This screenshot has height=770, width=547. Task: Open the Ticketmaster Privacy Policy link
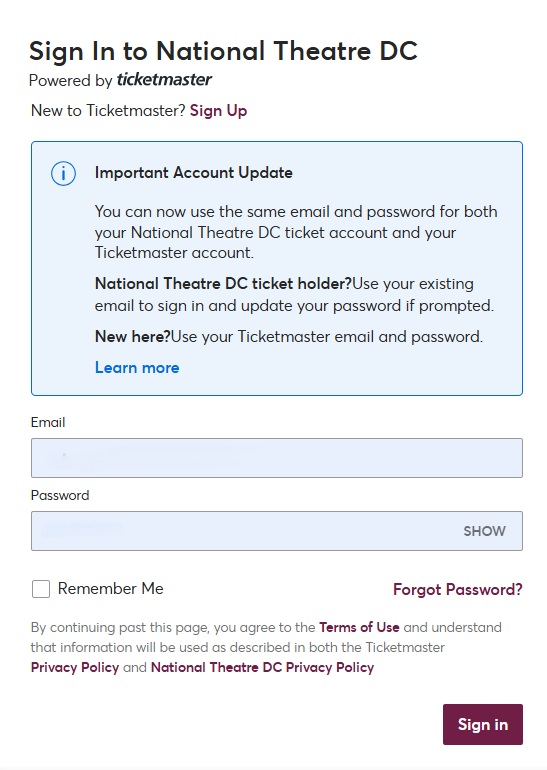pos(75,667)
